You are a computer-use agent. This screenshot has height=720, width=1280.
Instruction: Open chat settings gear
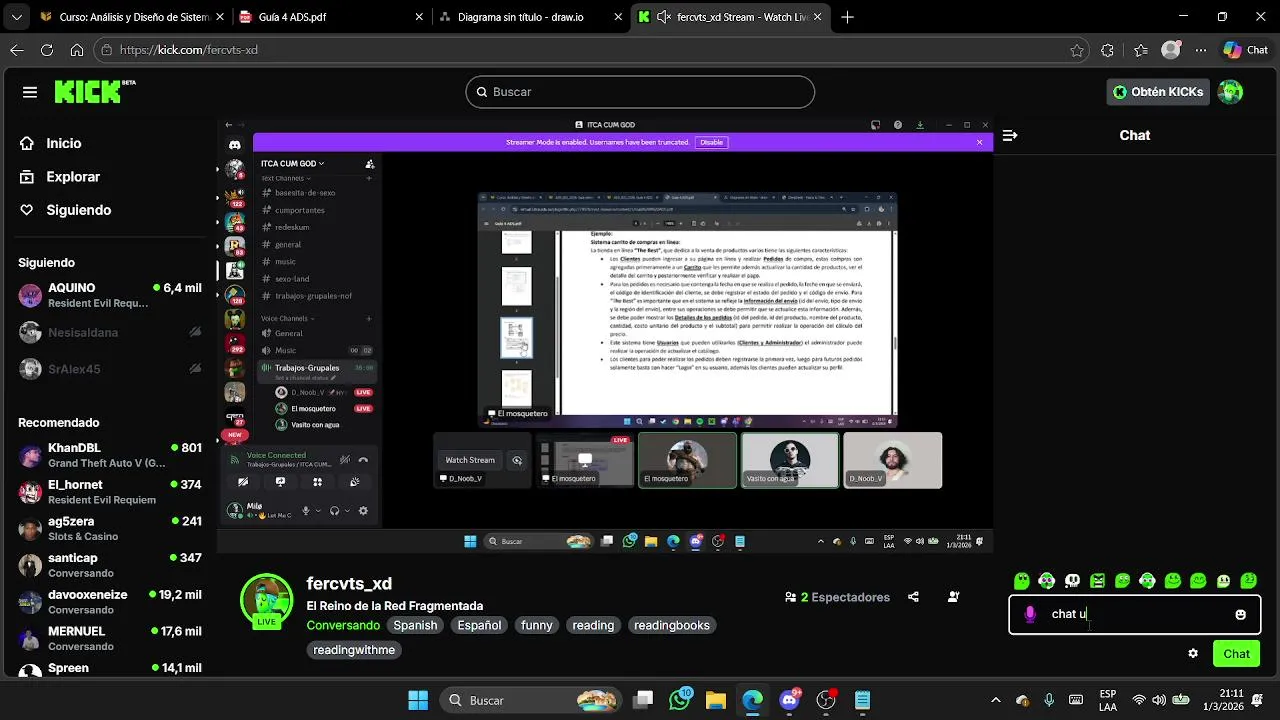(1193, 654)
